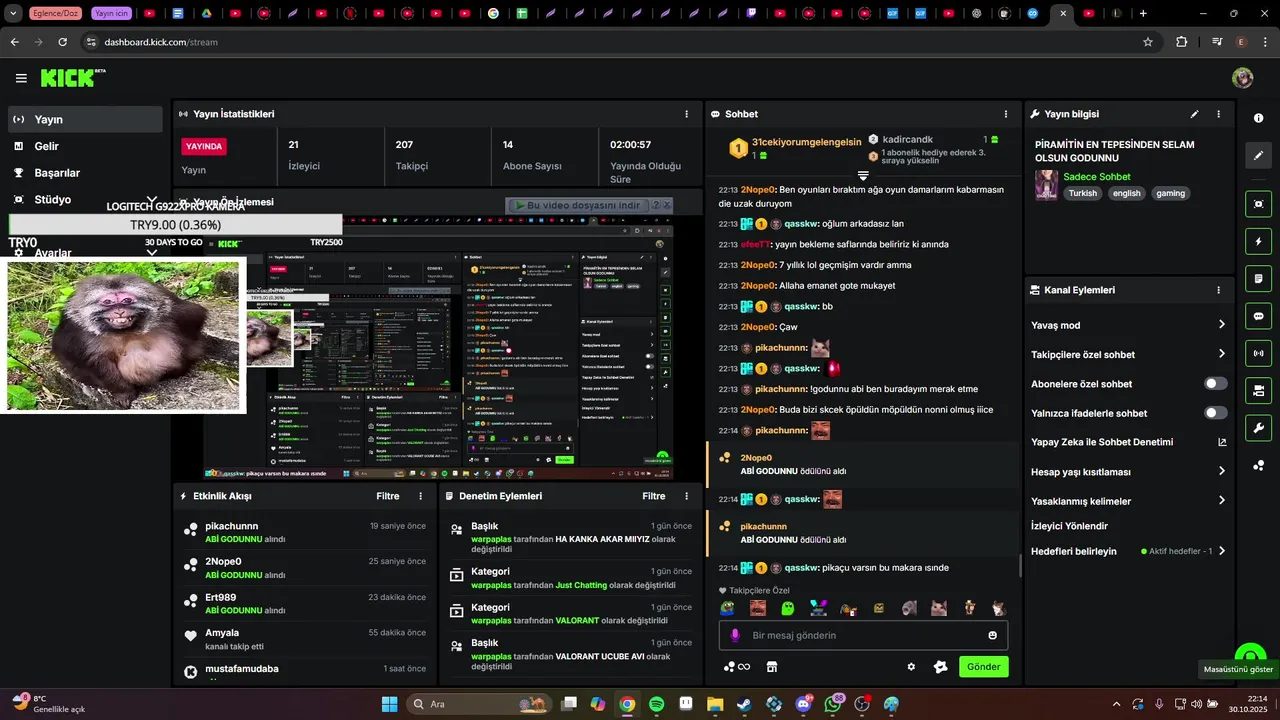Viewport: 1280px width, 720px height.
Task: Open Sadece Sohbet category link
Action: [1097, 177]
